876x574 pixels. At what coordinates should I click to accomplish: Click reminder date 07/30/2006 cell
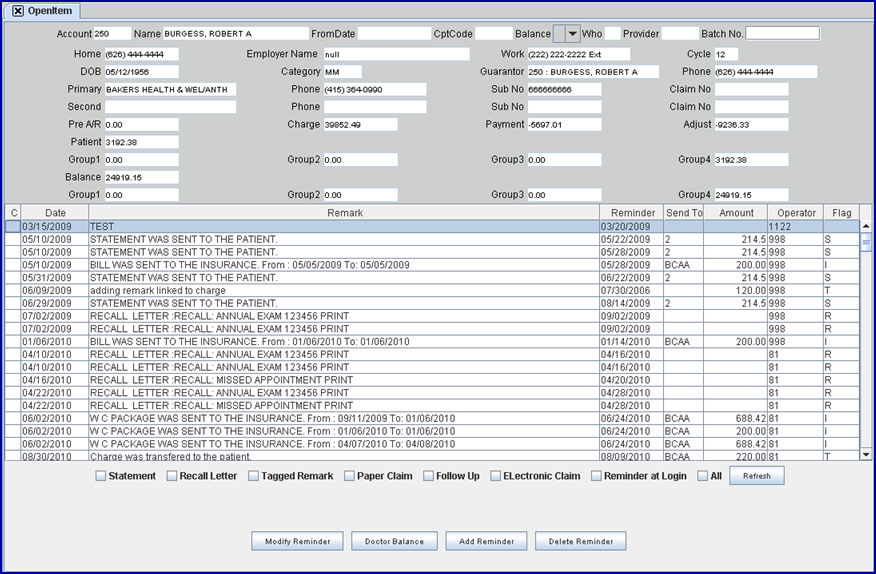[x=631, y=291]
